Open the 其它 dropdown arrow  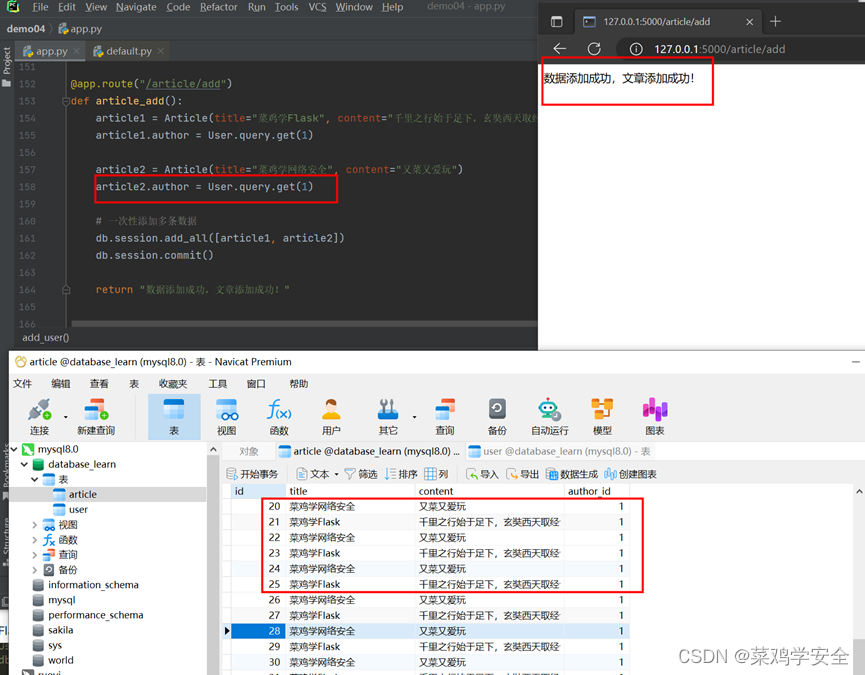(x=414, y=417)
